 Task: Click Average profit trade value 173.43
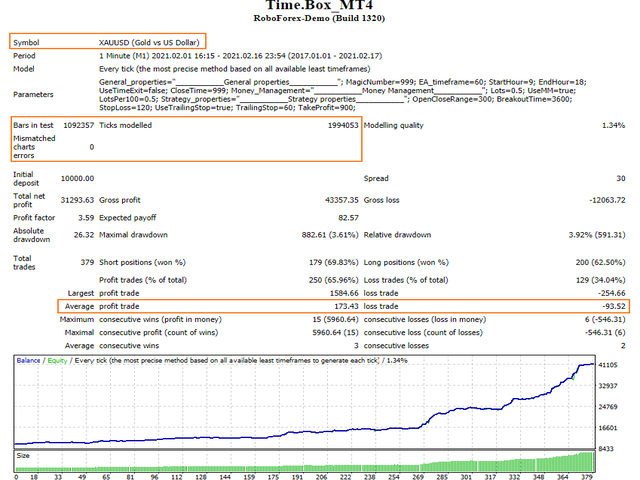coord(346,306)
